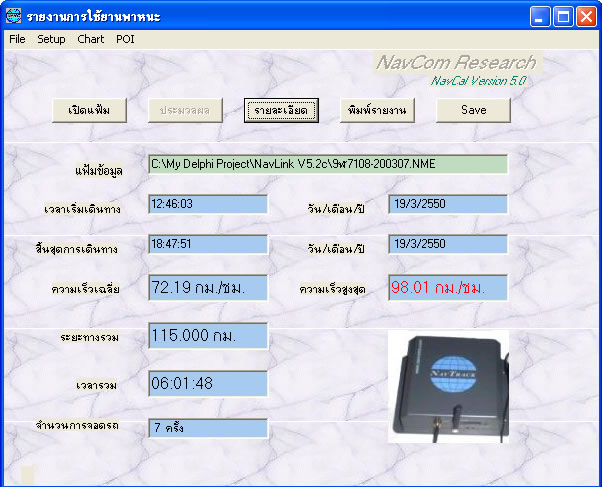Click the ความเร็วเฉลี่ย label
The height and width of the screenshot is (487, 602).
coord(85,289)
